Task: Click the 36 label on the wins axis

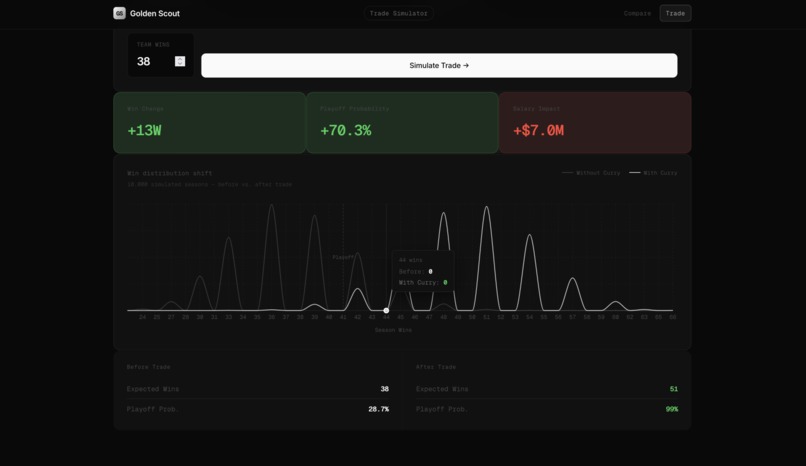Action: pos(271,318)
